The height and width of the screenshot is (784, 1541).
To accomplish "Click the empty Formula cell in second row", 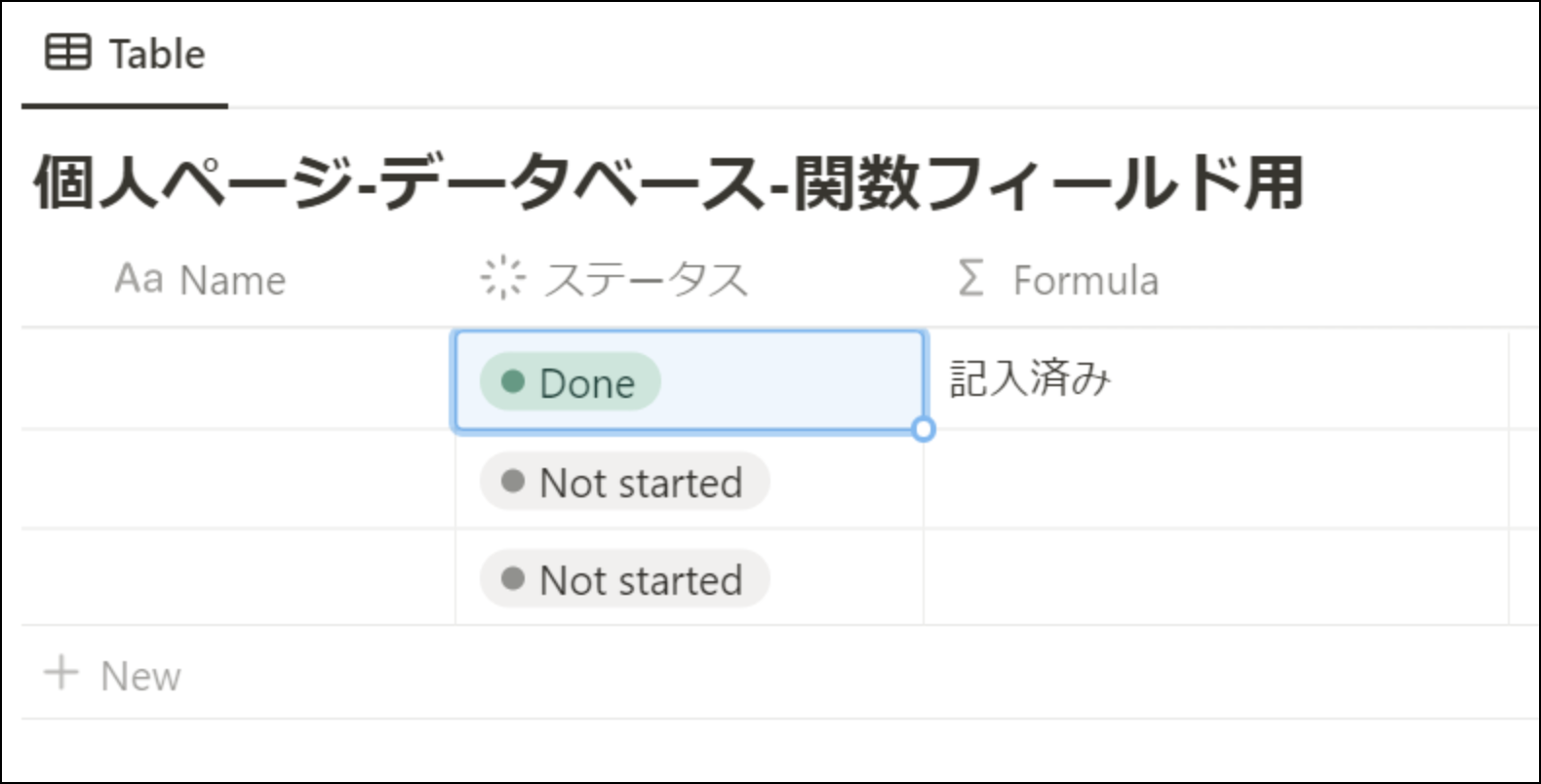I will pyautogui.click(x=1216, y=480).
